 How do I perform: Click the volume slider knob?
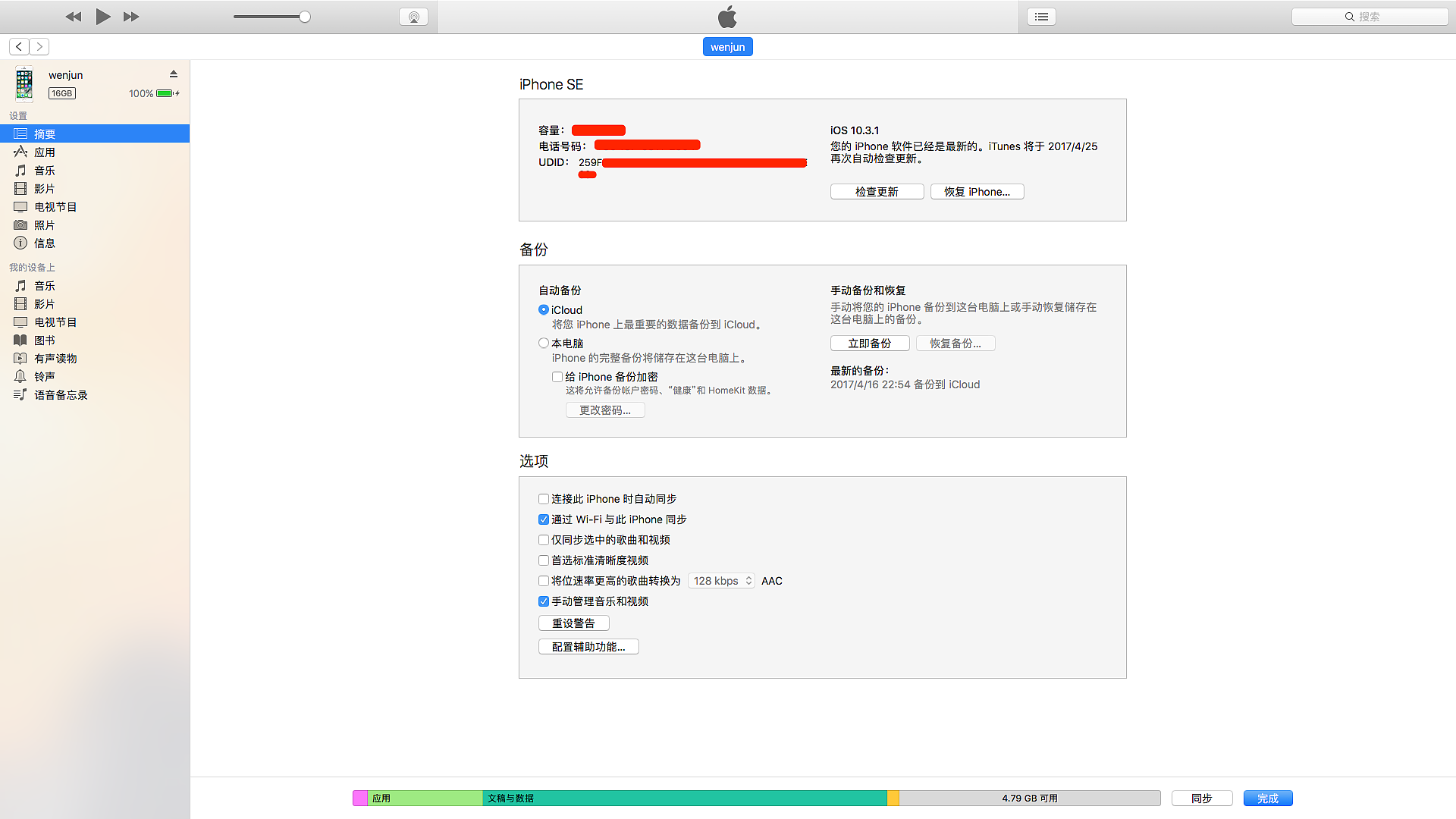point(305,17)
